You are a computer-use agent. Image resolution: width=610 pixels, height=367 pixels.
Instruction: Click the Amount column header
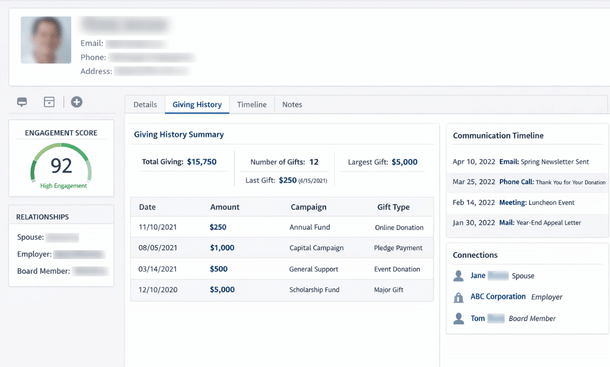click(x=224, y=207)
